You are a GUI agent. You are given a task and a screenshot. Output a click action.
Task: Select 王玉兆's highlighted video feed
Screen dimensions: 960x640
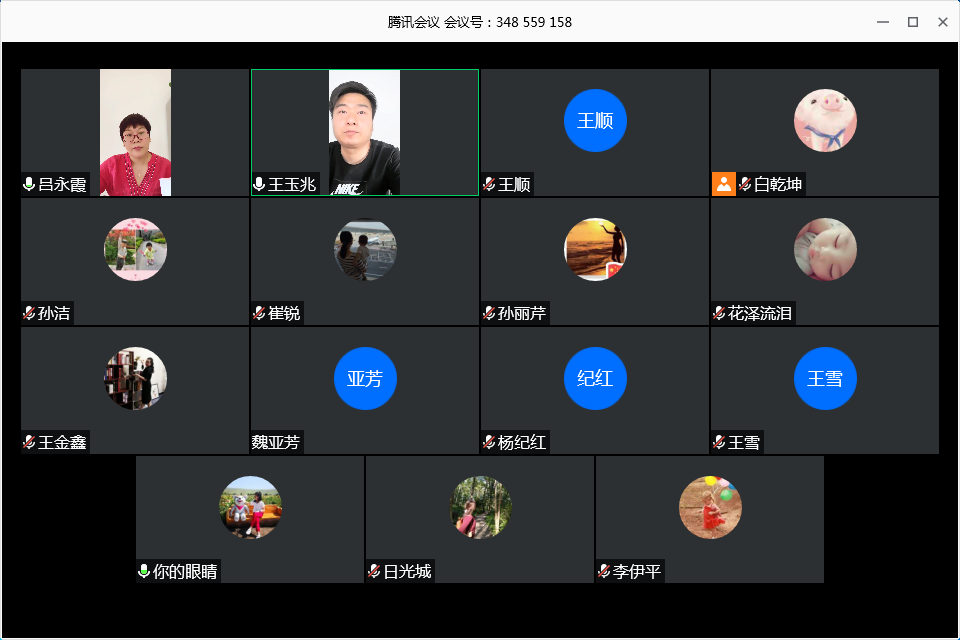[x=364, y=132]
